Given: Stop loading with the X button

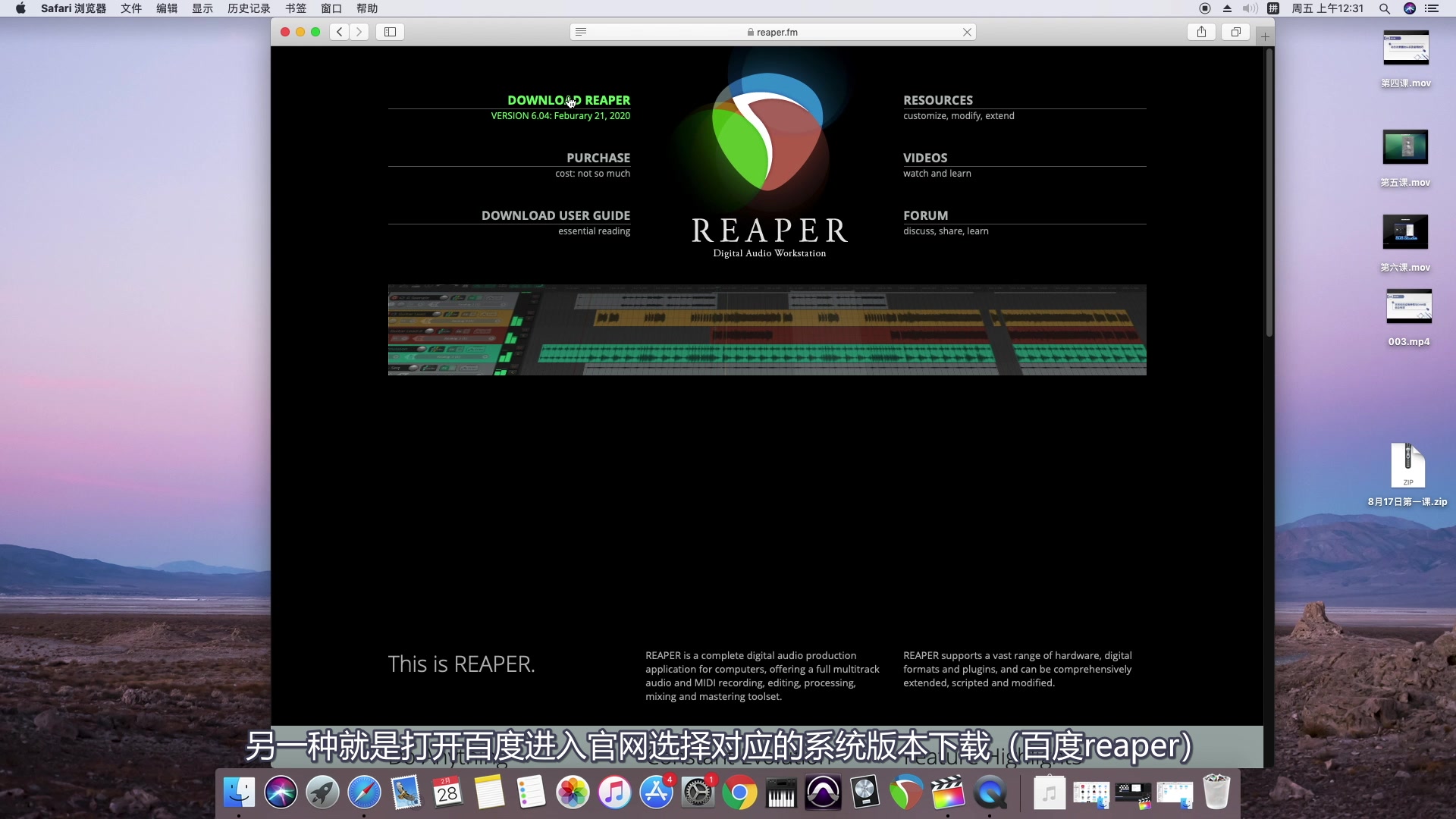Looking at the screenshot, I should coord(967,32).
